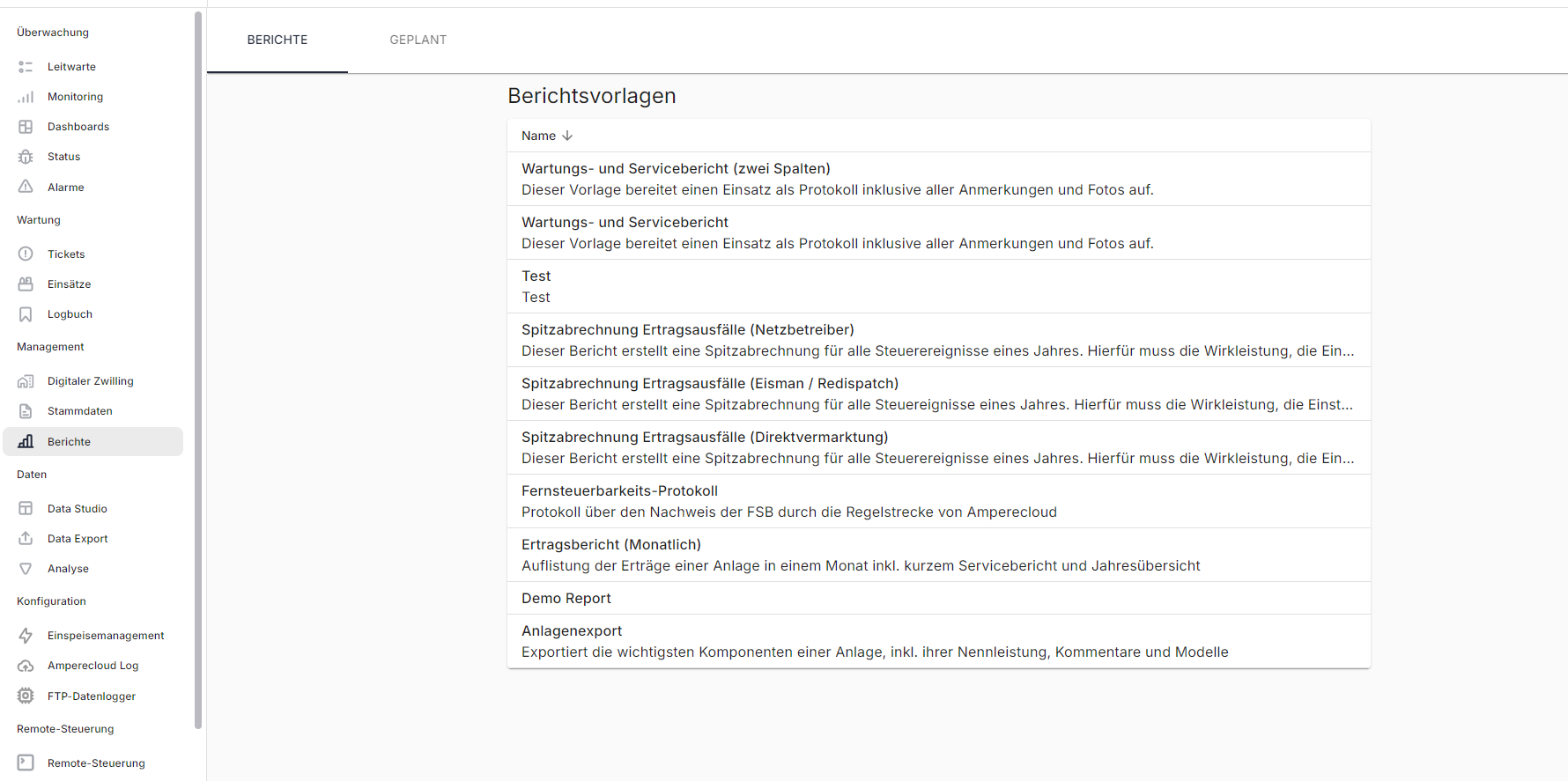This screenshot has height=781, width=1568.
Task: Click the sidebar vertical scrollbar
Action: click(x=198, y=370)
